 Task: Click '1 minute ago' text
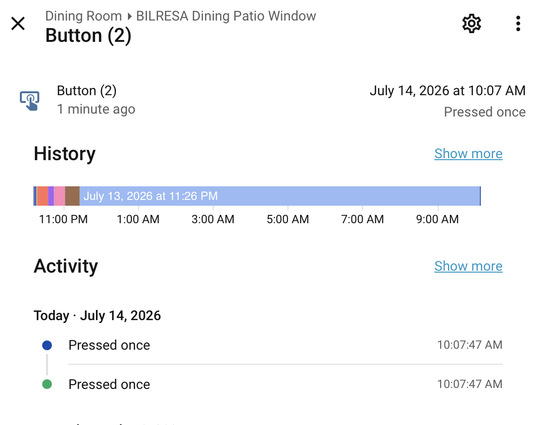[x=96, y=109]
